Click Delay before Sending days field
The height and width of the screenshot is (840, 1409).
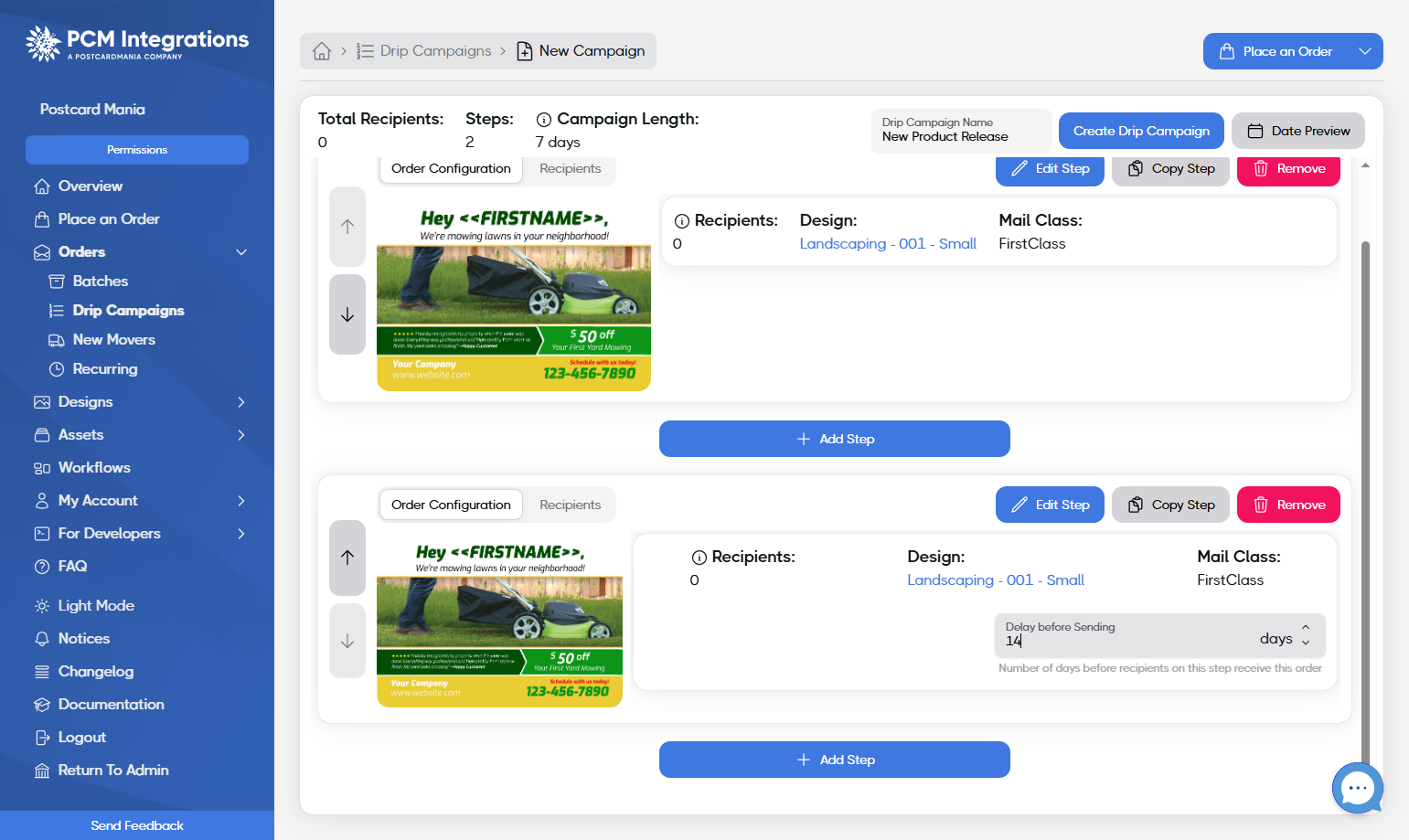click(x=1159, y=635)
